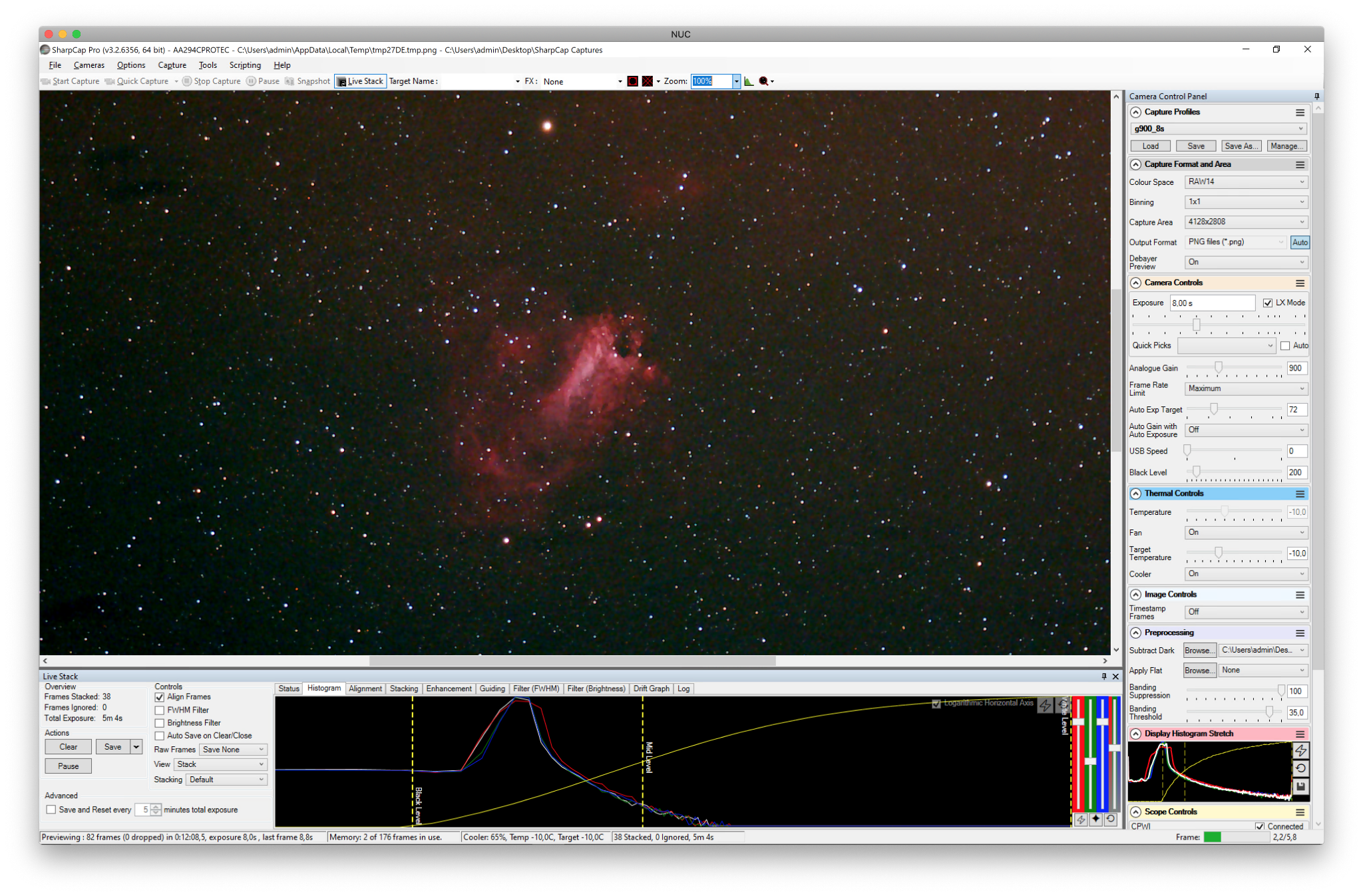Screen dimensions: 1363x896
Task: Click Browse... next to Subtract Dark
Action: pyautogui.click(x=1199, y=651)
